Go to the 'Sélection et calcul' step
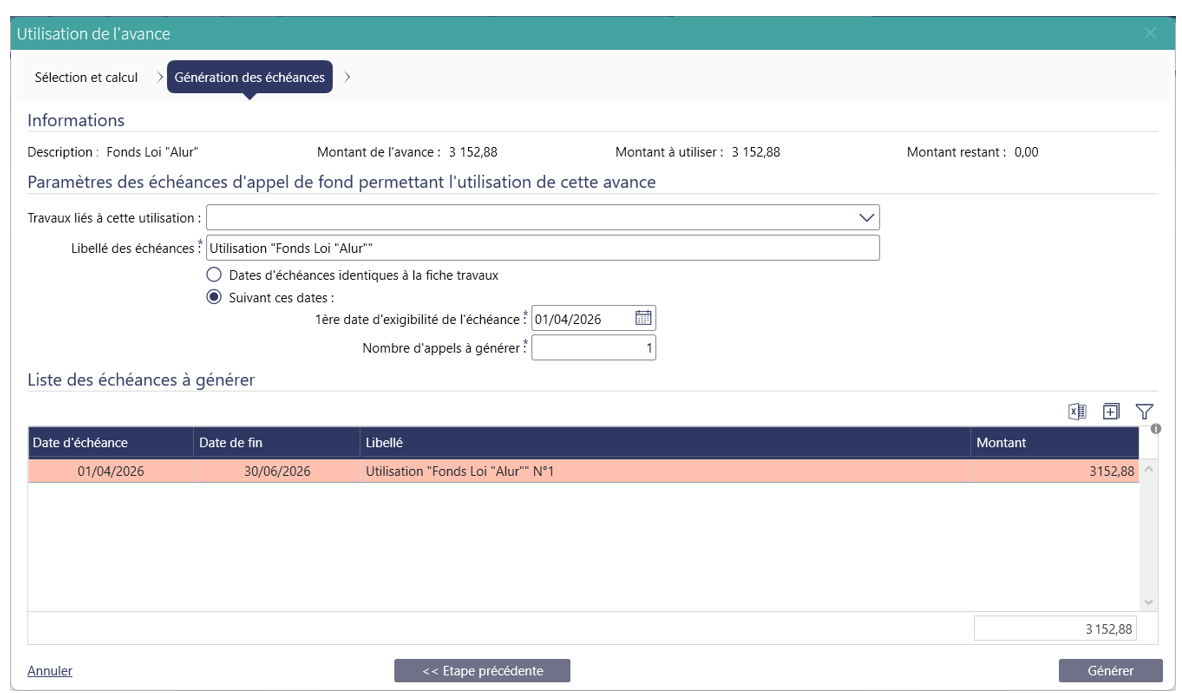Viewport: 1182px width, 693px height. tap(86, 77)
